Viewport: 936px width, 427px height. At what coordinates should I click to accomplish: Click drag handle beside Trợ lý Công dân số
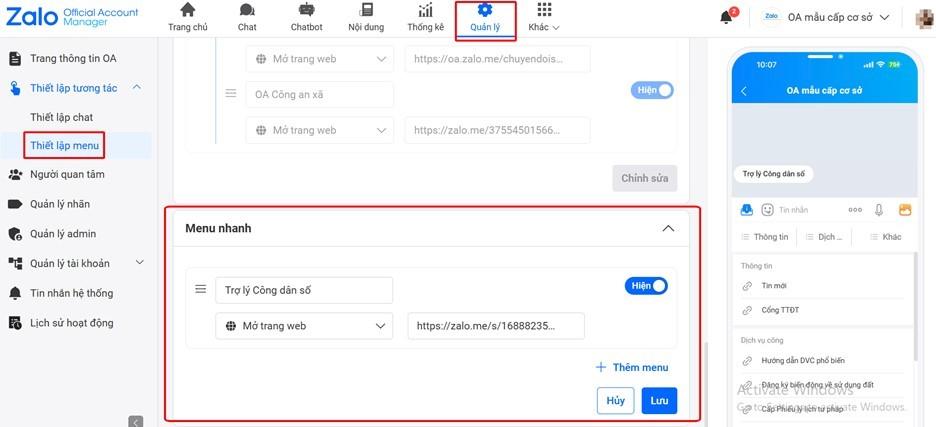pyautogui.click(x=201, y=289)
